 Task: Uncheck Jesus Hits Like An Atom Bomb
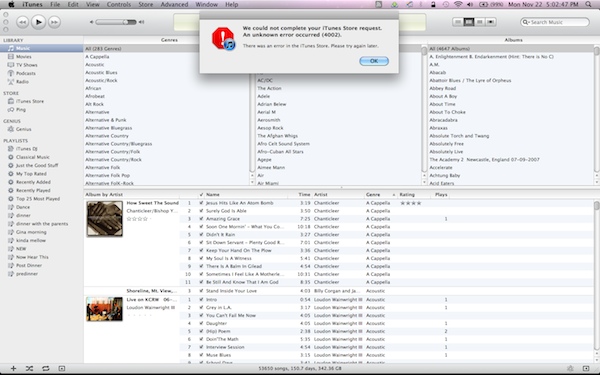[201, 203]
